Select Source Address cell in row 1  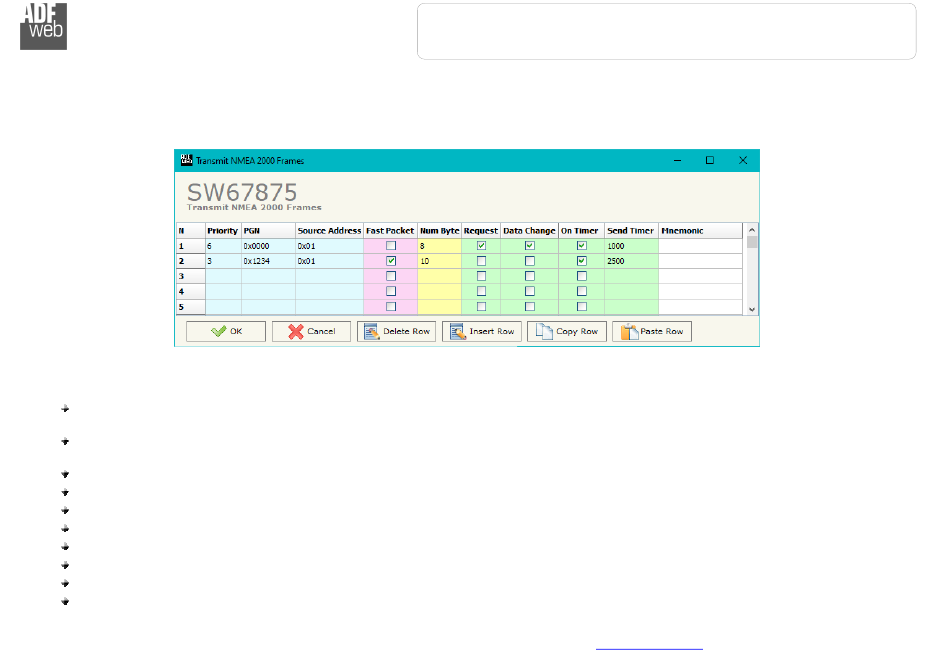[330, 246]
